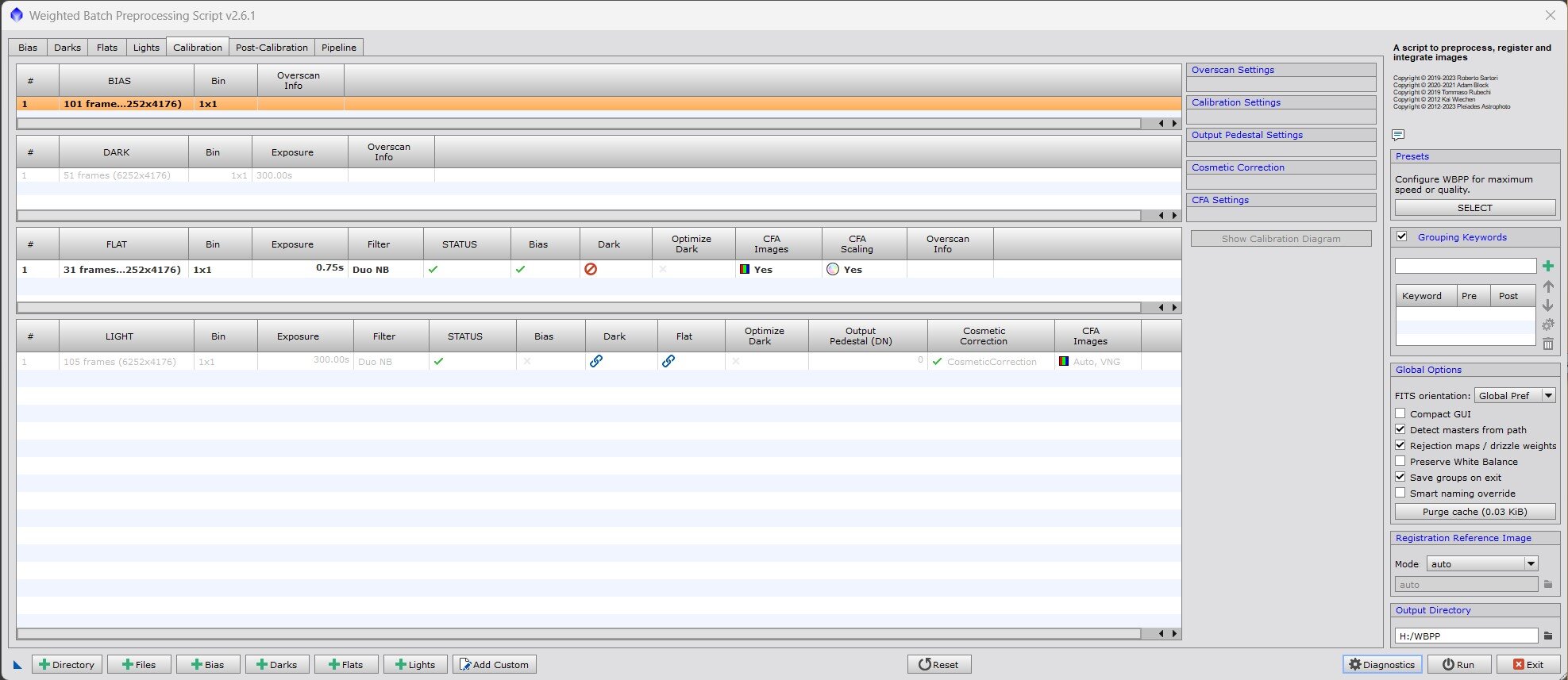
Task: Toggle Rejection maps / drizzle weights
Action: [1400, 445]
